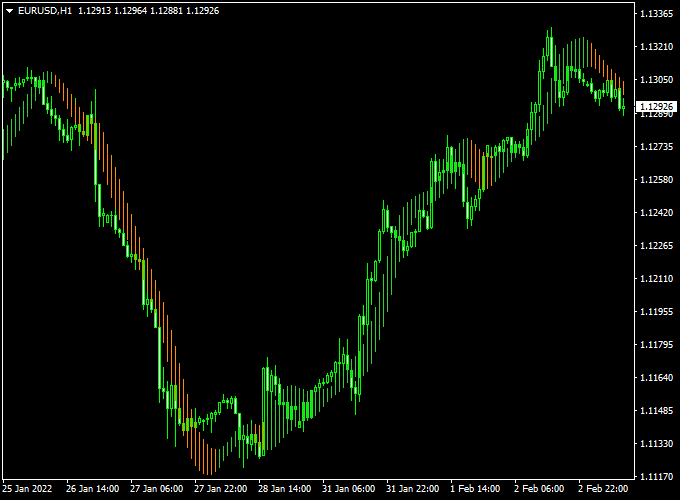
Task: Click the 1.13050 price axis label
Action: [657, 80]
